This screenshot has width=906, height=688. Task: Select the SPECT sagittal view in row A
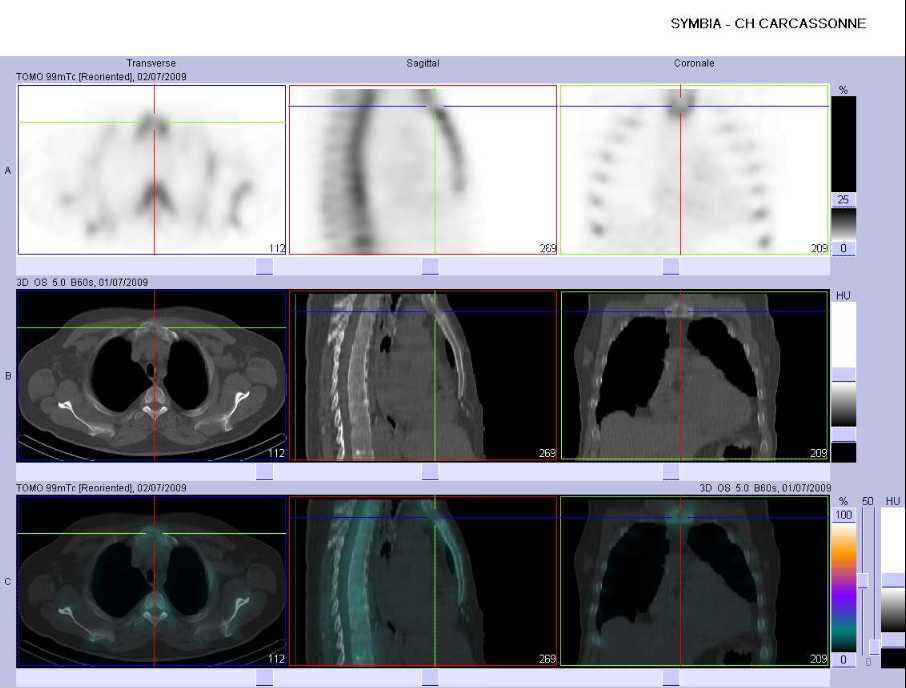tap(423, 170)
